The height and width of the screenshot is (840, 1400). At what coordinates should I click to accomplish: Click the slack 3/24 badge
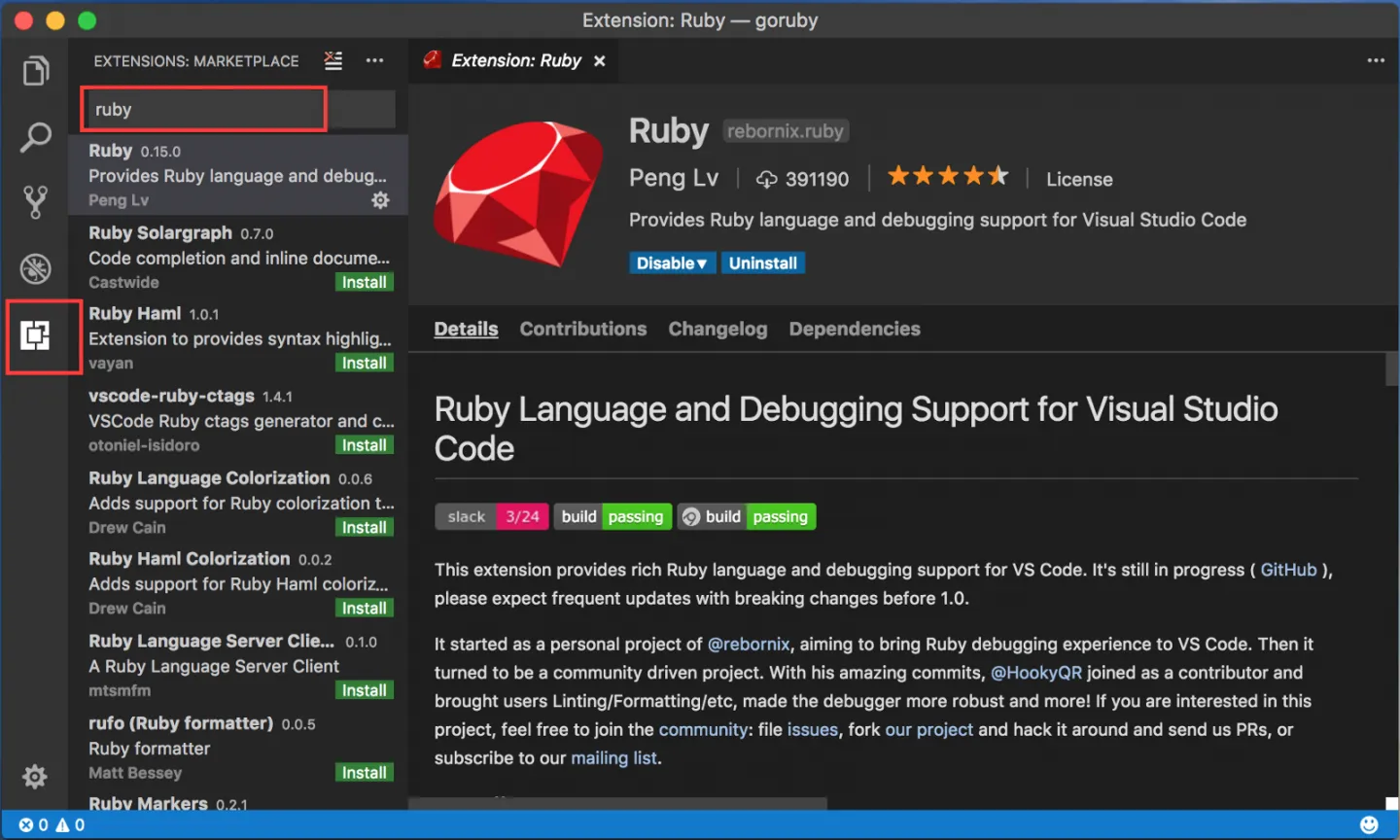(492, 516)
